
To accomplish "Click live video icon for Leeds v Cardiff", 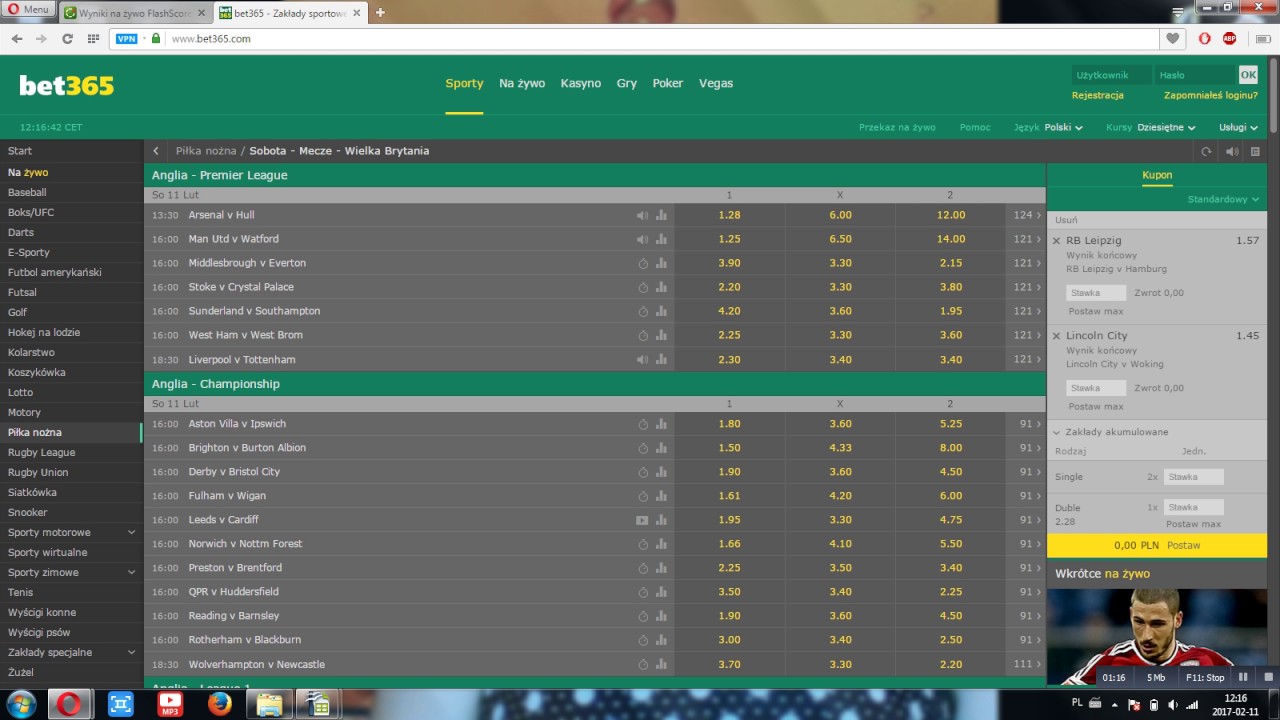I will [x=643, y=520].
